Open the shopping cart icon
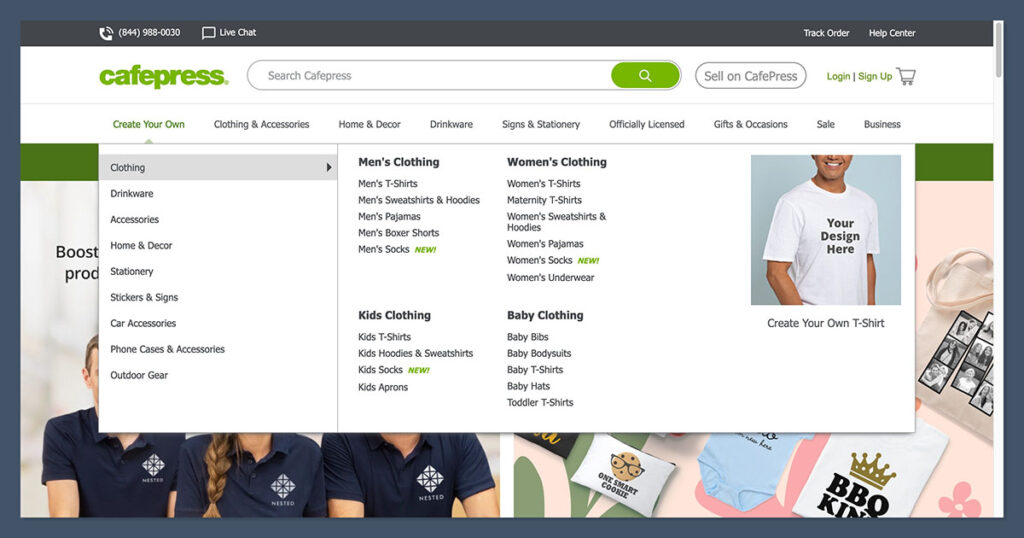The width and height of the screenshot is (1024, 538). click(x=906, y=76)
